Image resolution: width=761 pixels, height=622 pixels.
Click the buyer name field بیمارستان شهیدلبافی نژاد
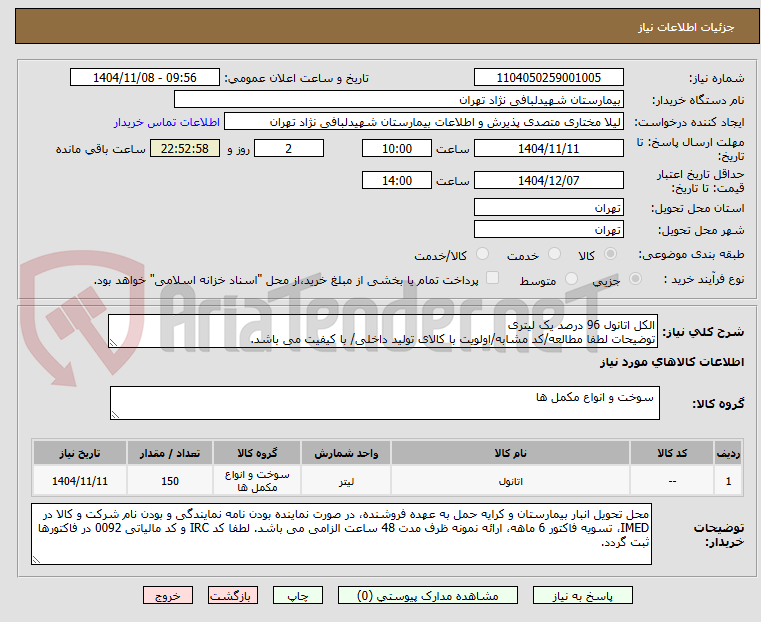click(x=398, y=100)
